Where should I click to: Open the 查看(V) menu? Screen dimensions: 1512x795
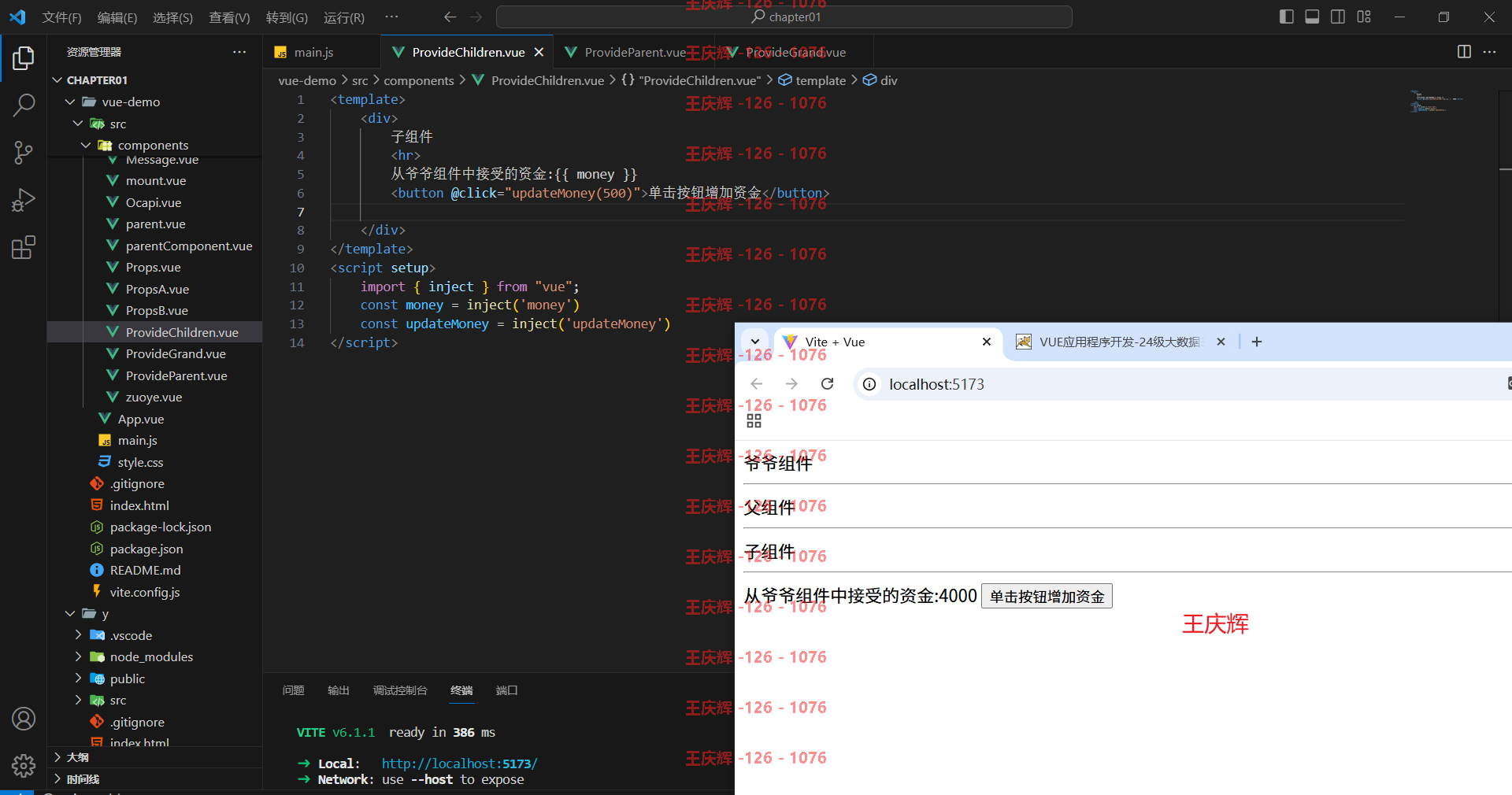click(x=229, y=17)
